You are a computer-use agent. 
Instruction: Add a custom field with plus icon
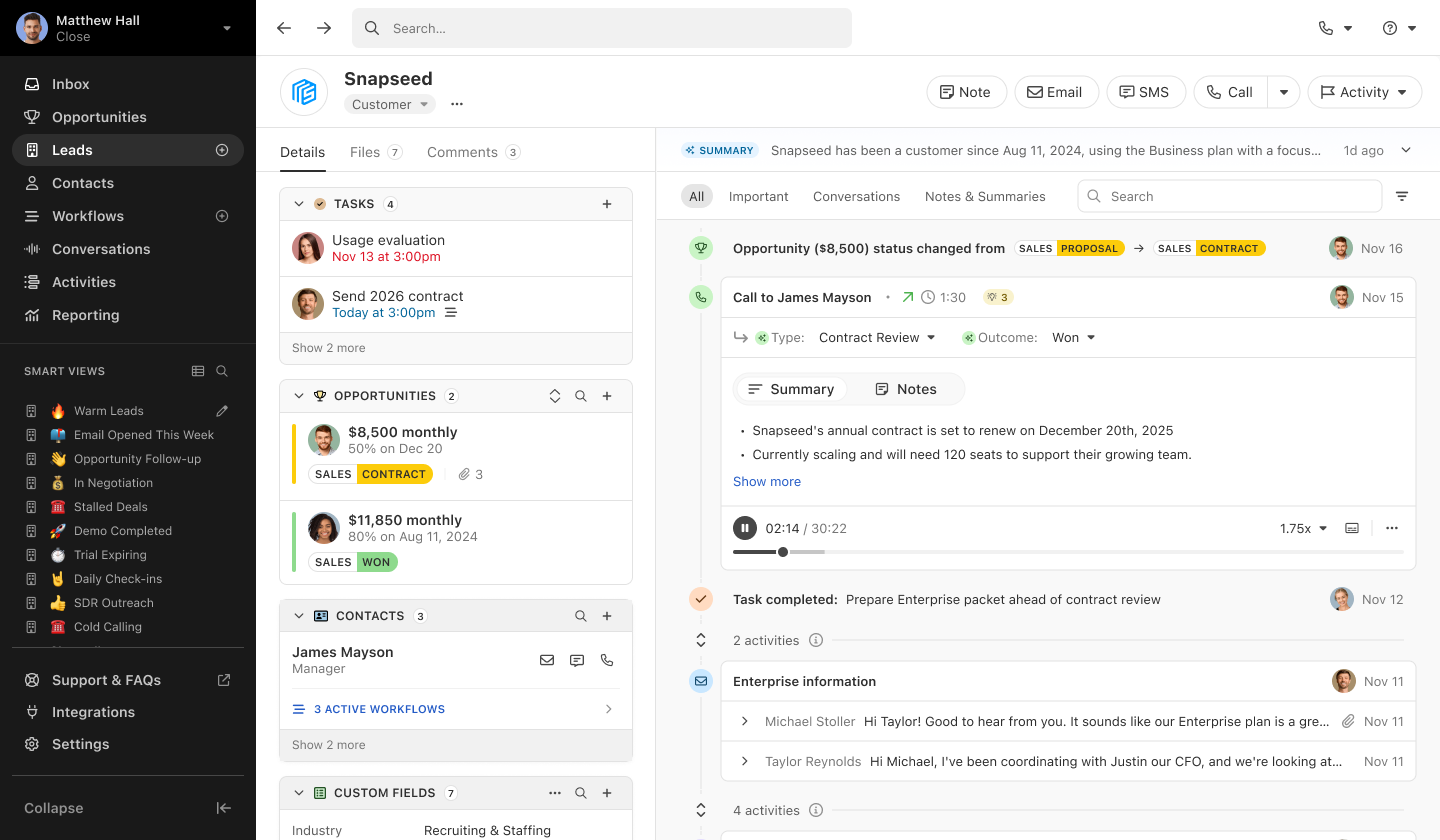coord(607,793)
